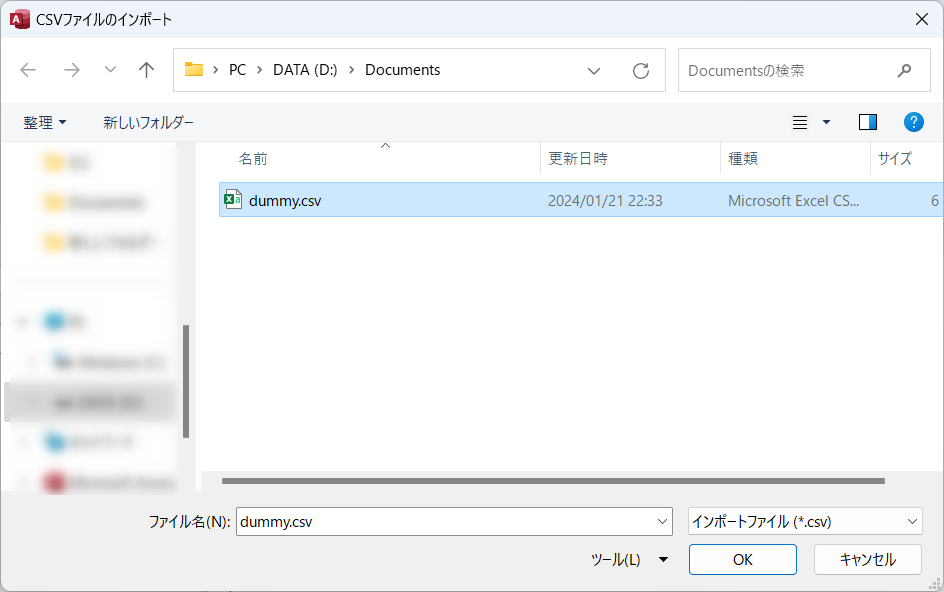Create a 新しいフォルダー
944x592 pixels.
147,122
